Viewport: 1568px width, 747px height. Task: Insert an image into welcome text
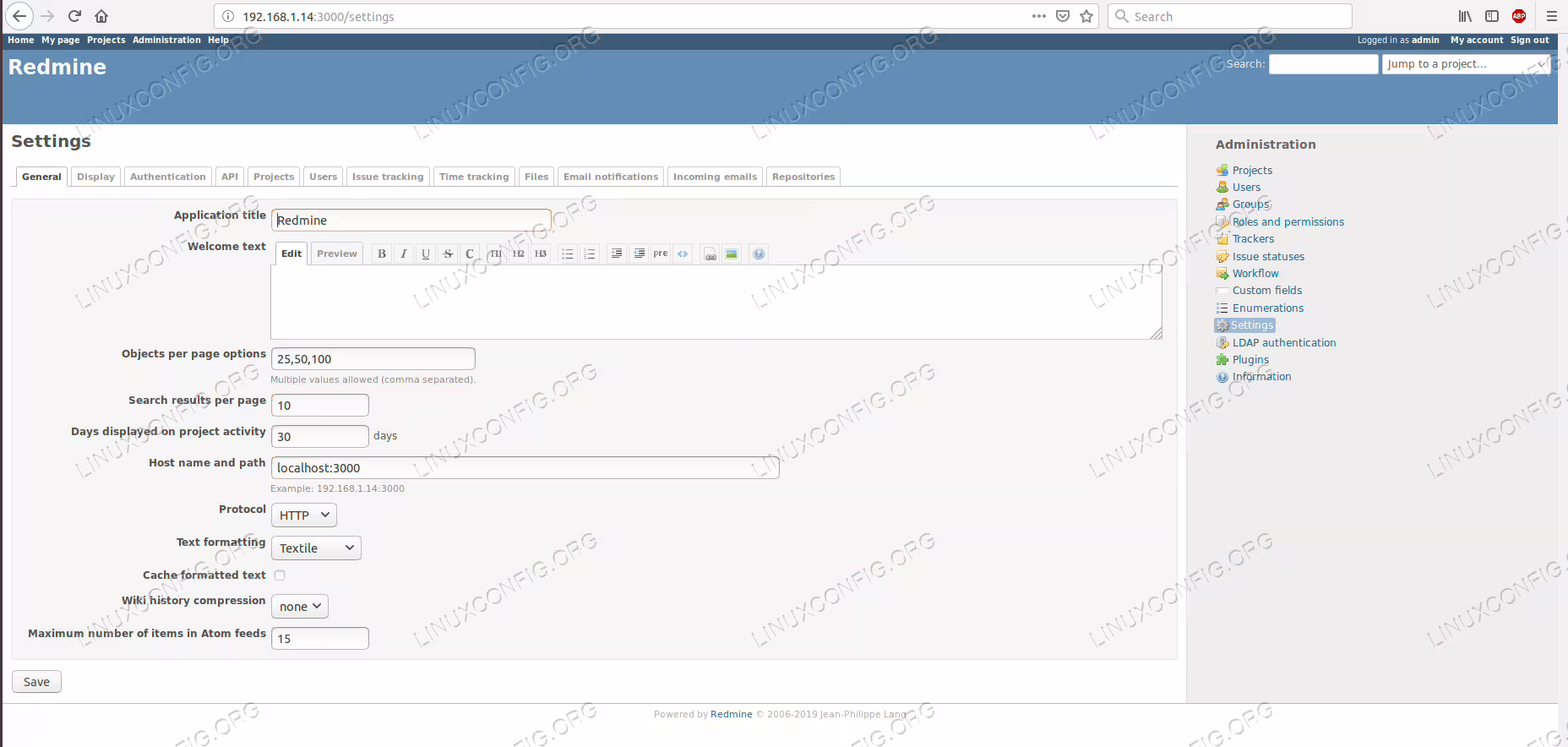[x=732, y=254]
